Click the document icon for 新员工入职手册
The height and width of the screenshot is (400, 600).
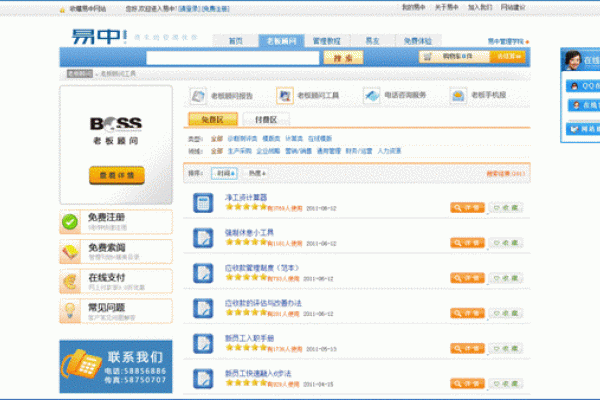point(203,344)
